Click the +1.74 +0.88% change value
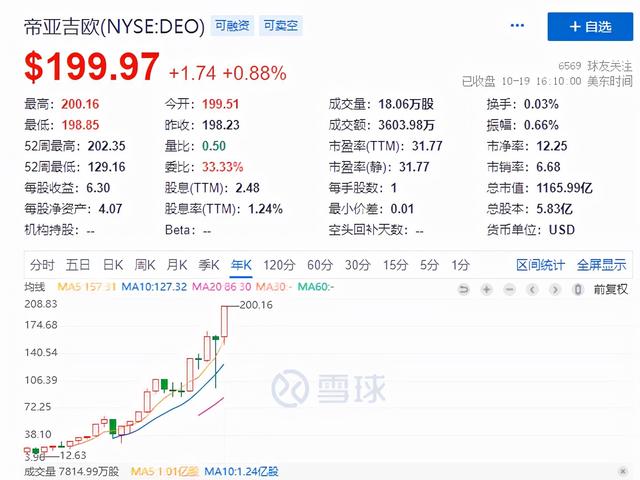This screenshot has height=480, width=640. [227, 73]
